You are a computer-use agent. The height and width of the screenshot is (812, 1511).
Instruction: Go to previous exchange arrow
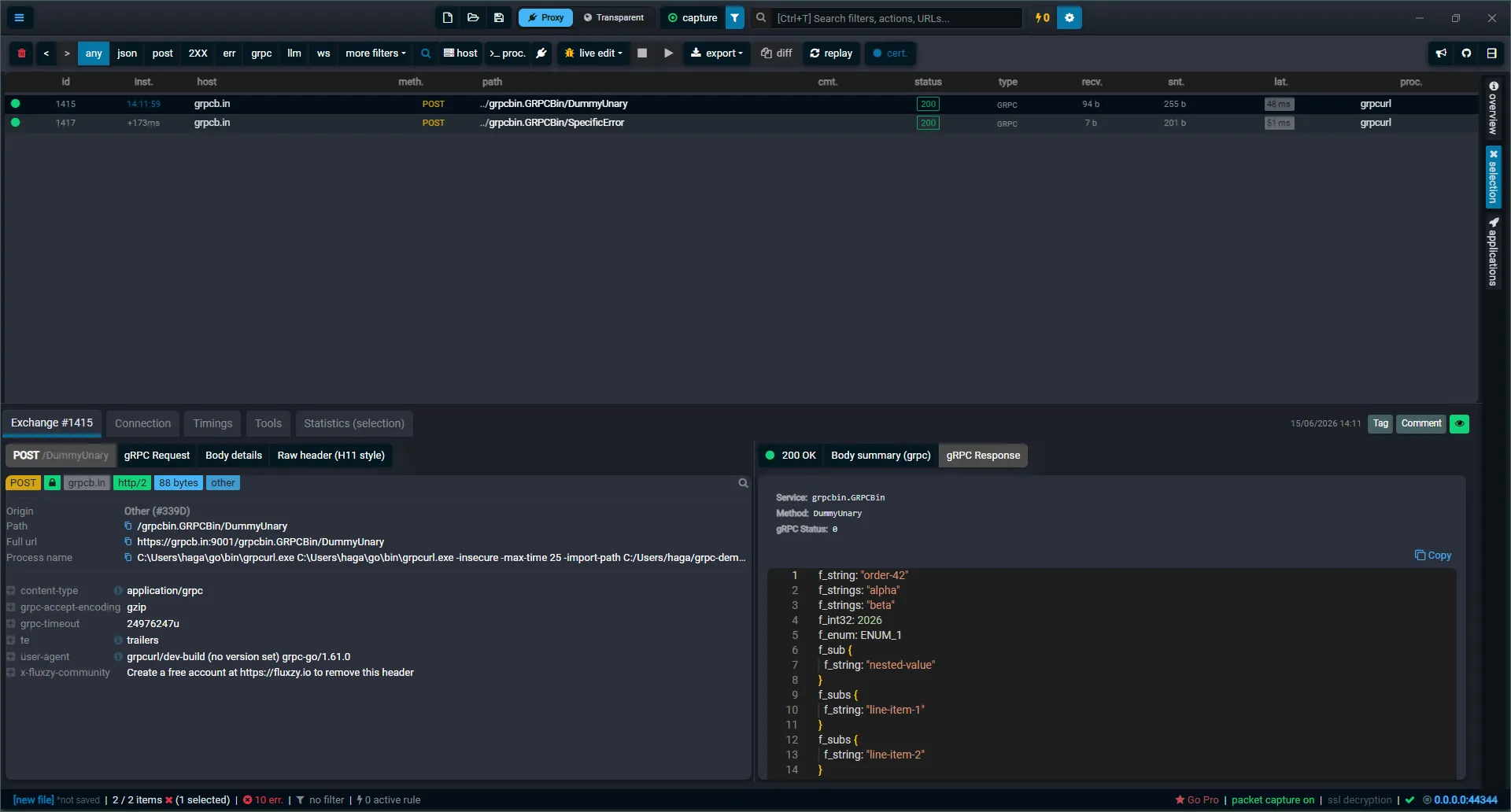click(46, 53)
